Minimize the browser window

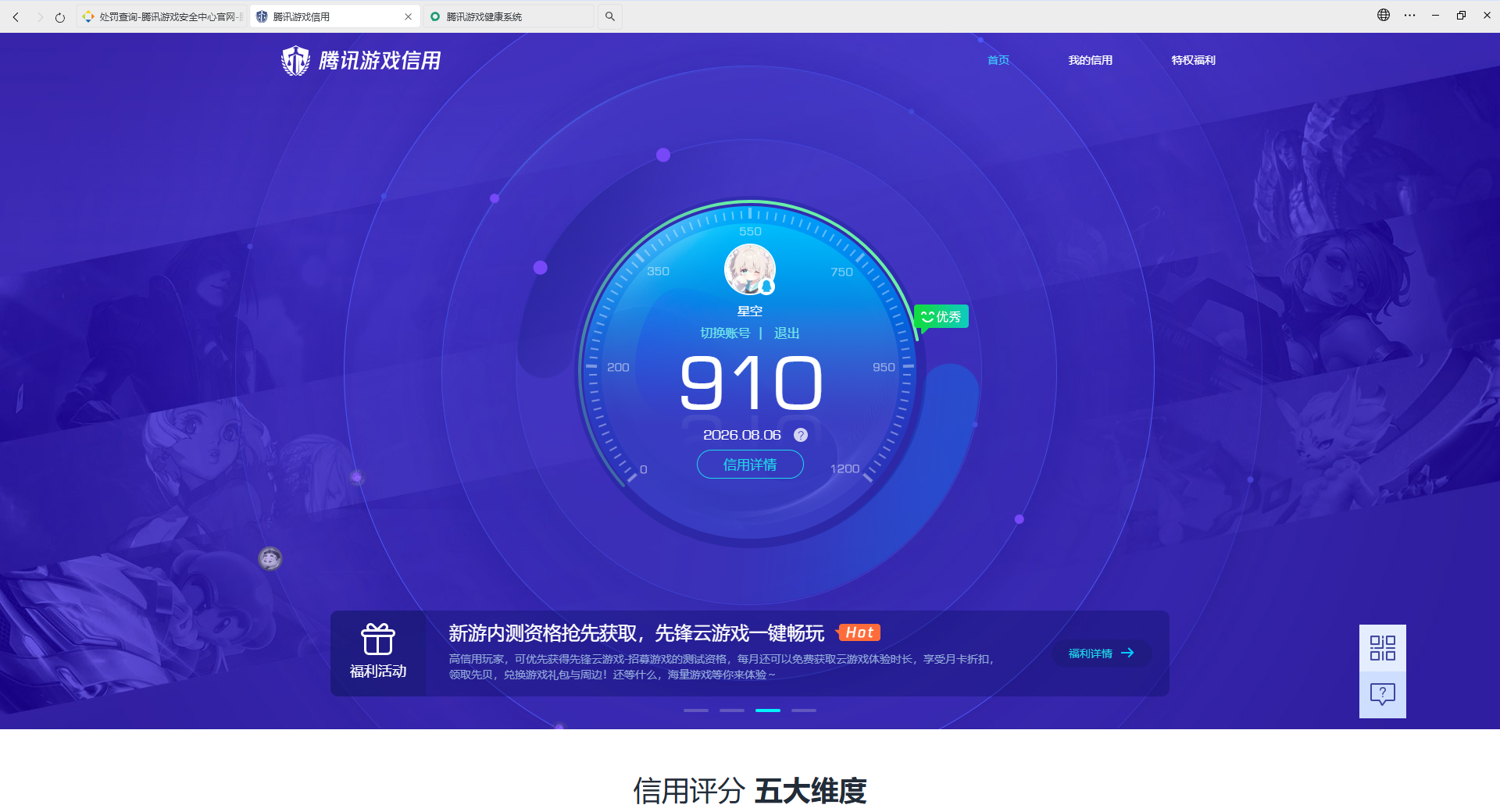click(x=1435, y=15)
